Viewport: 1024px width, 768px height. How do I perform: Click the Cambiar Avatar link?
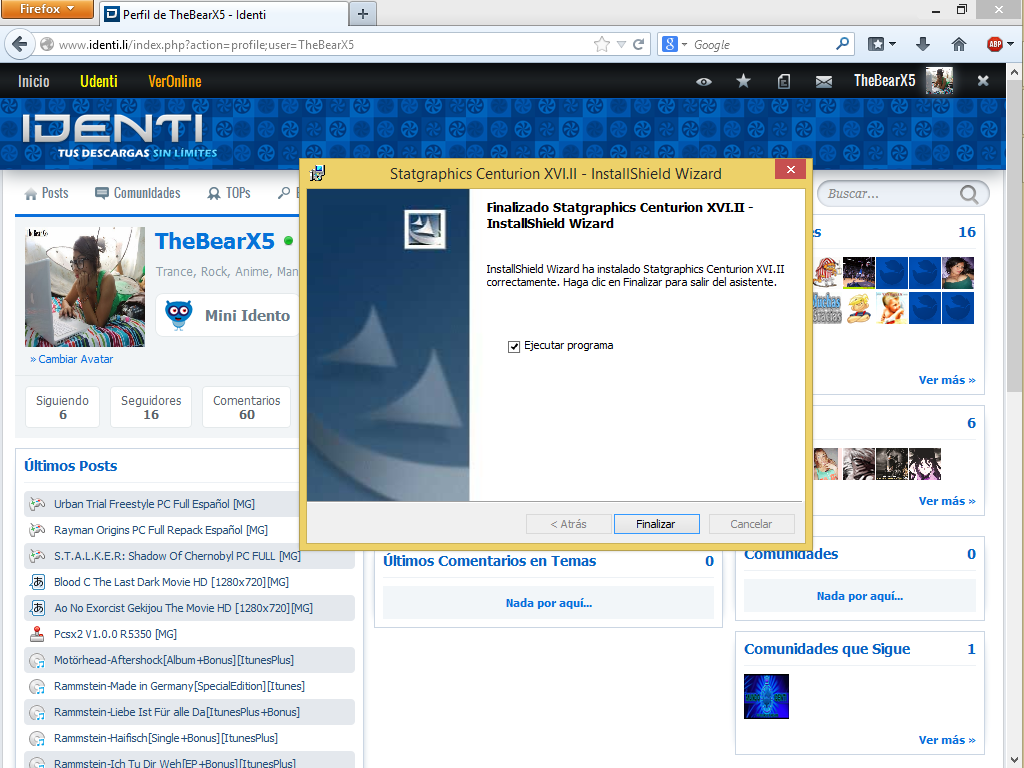point(72,359)
